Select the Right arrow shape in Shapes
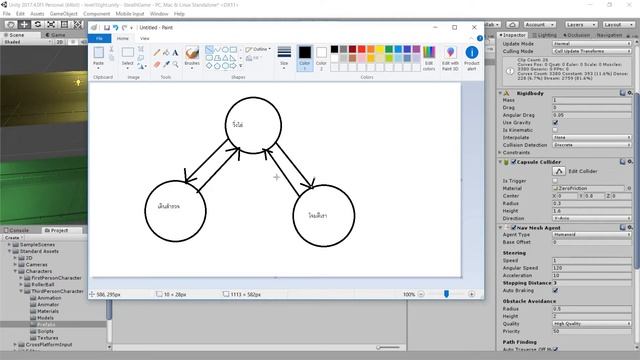The height and width of the screenshot is (360, 640). click(x=233, y=66)
